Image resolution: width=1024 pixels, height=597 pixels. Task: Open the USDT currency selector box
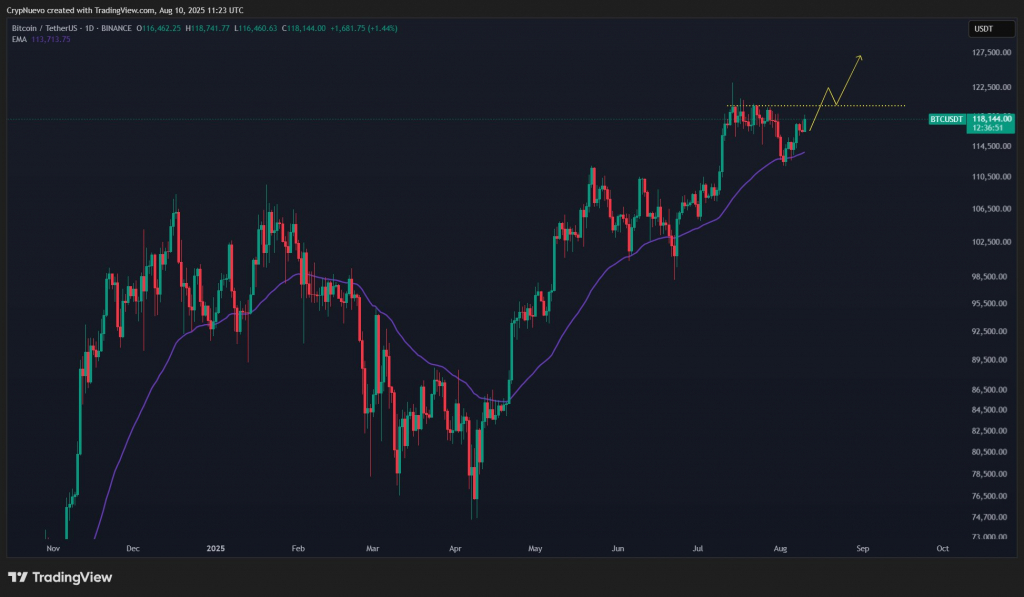(x=991, y=29)
